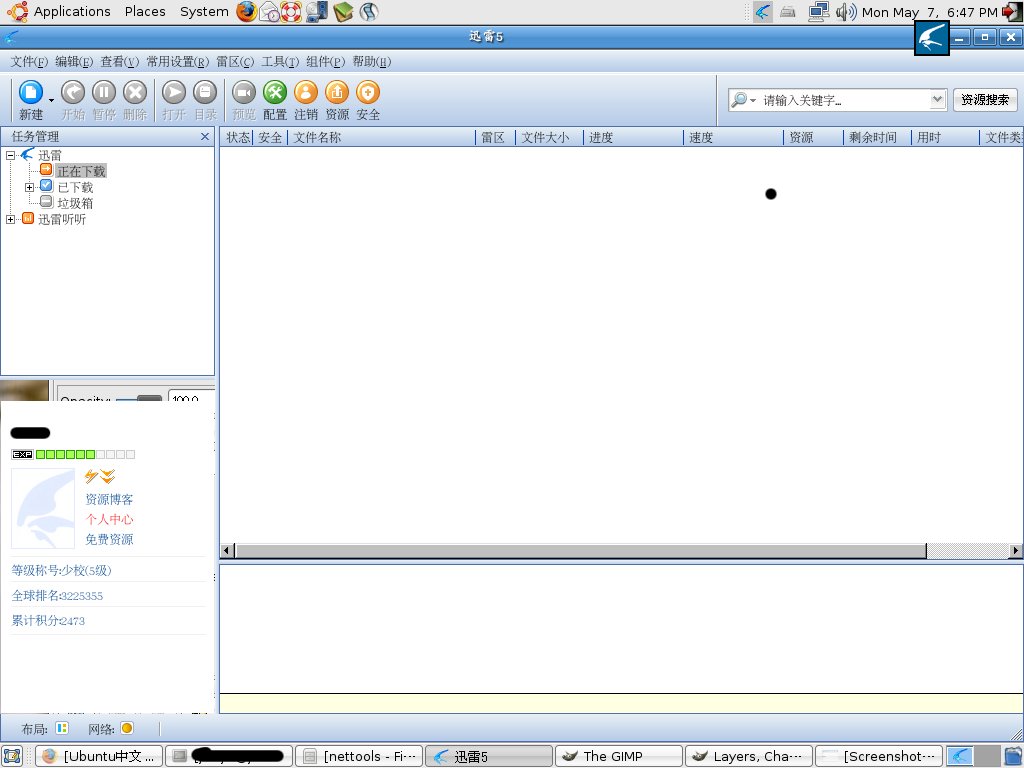Sort by the 状态 column header
Screen dimensions: 1024x768
point(237,137)
